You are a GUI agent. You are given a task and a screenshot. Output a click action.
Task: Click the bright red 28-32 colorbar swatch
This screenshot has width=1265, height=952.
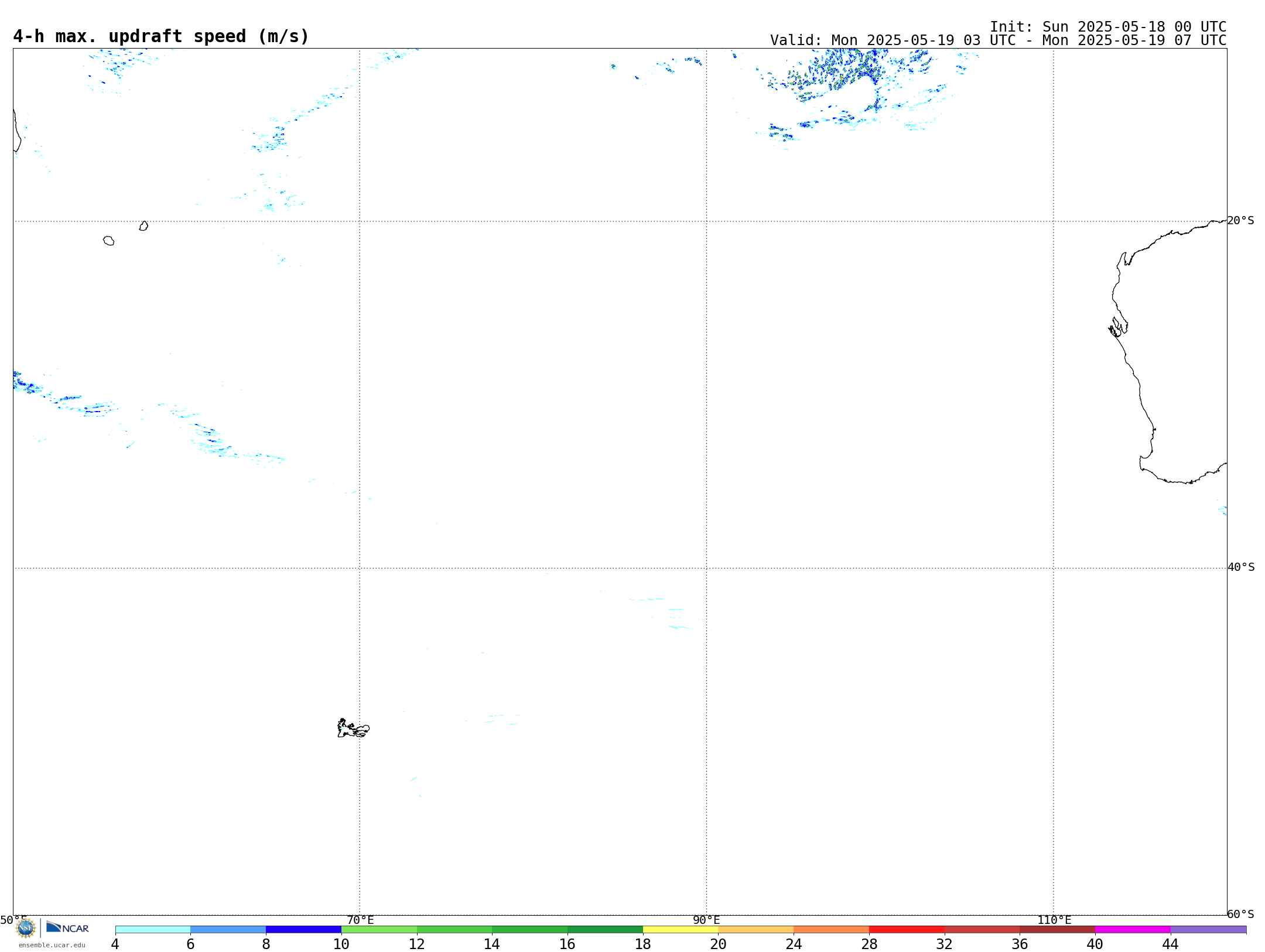pos(907,930)
